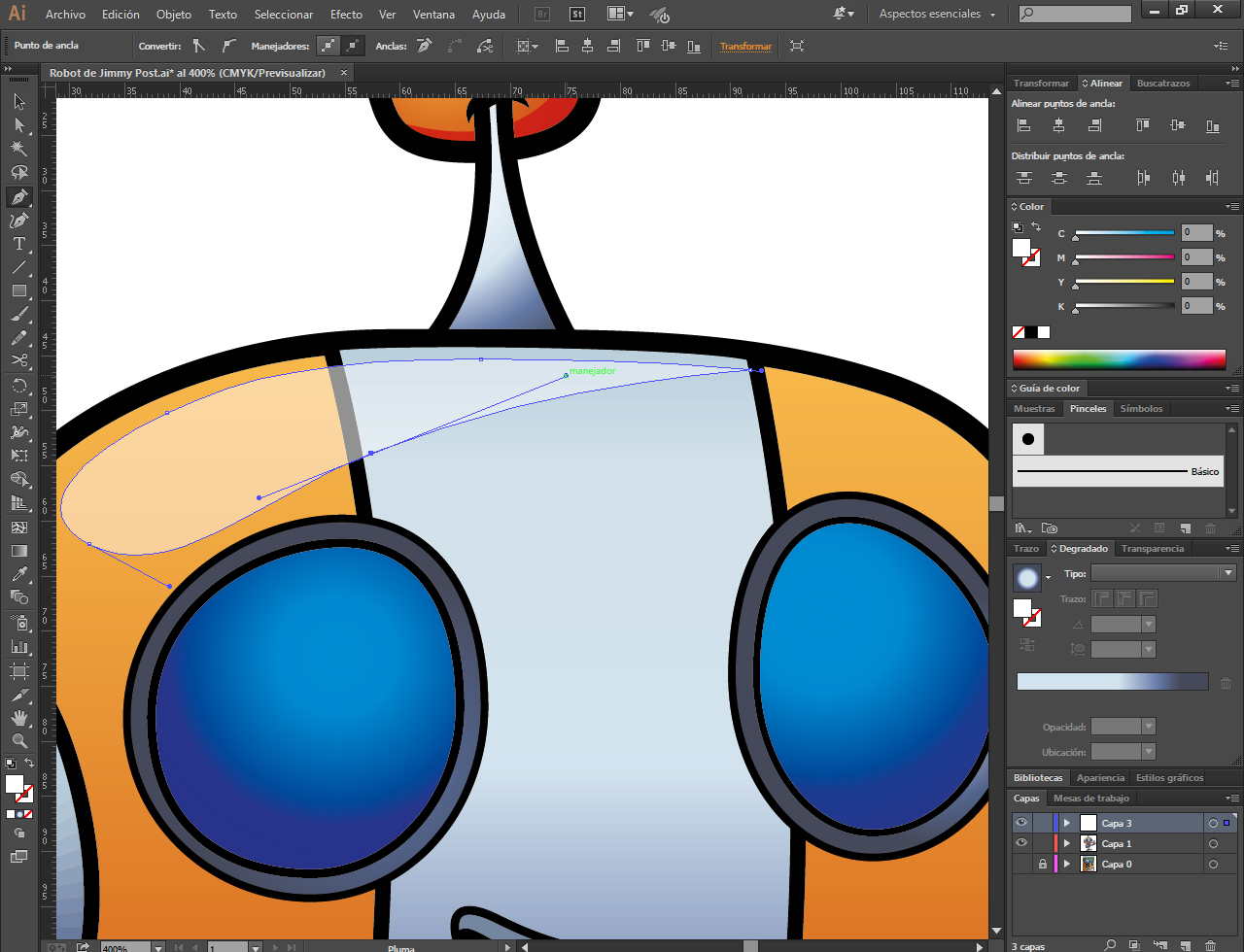Image resolution: width=1244 pixels, height=952 pixels.
Task: Open the Color panel options menu
Action: pyautogui.click(x=1231, y=206)
